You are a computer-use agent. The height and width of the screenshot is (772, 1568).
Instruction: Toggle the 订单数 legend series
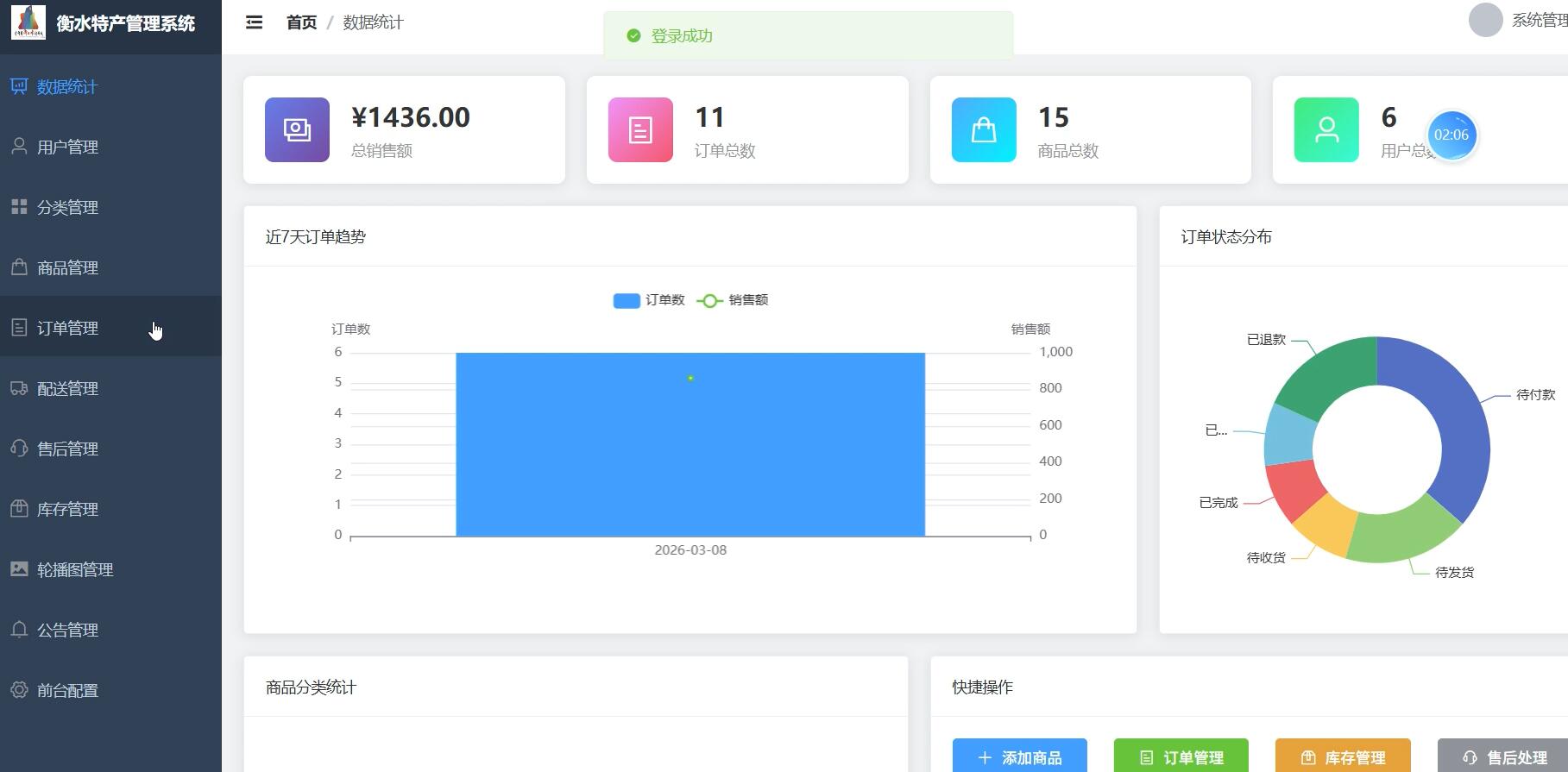coord(649,300)
